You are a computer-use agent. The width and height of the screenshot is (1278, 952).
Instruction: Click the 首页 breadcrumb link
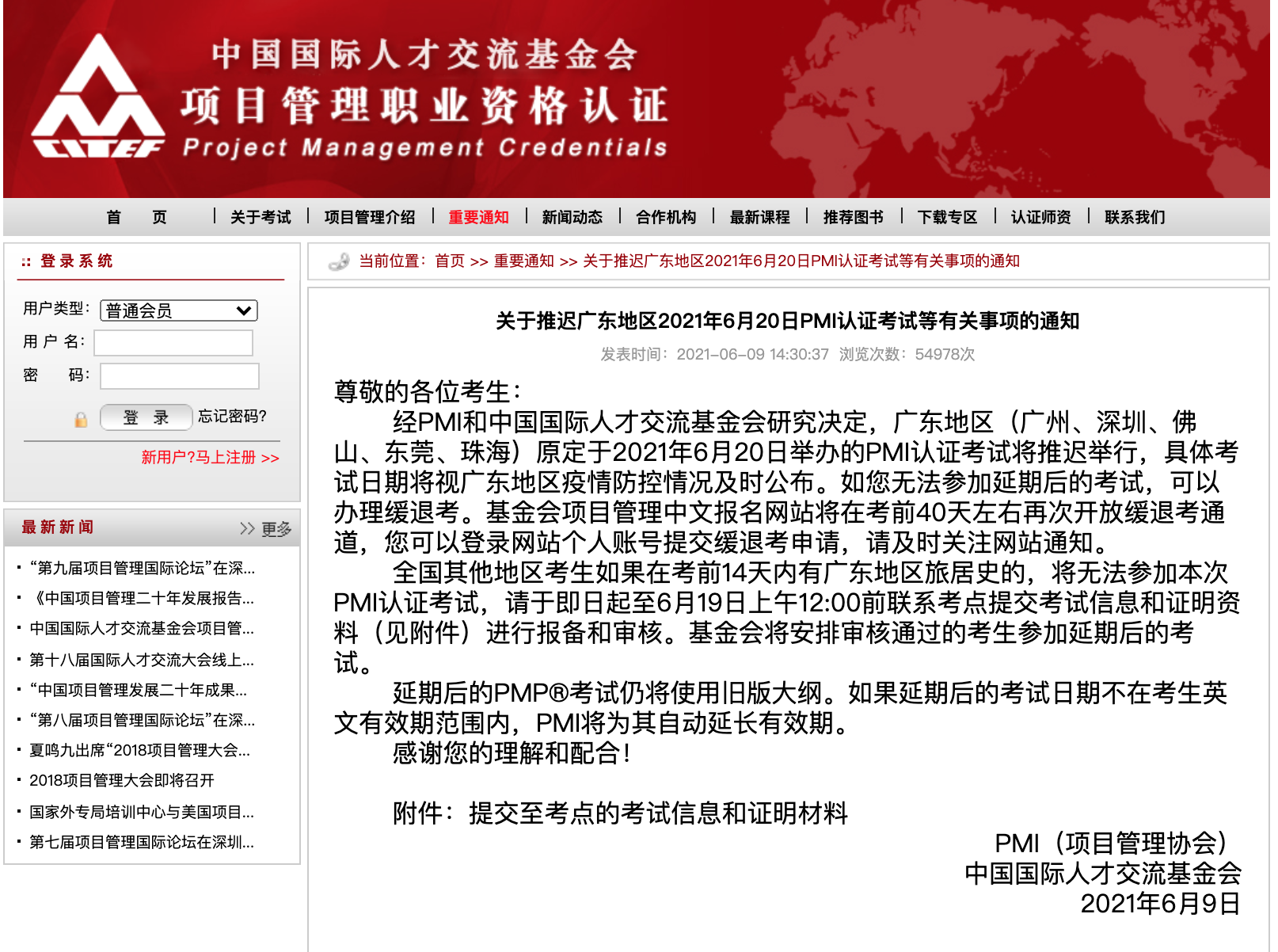[x=450, y=261]
